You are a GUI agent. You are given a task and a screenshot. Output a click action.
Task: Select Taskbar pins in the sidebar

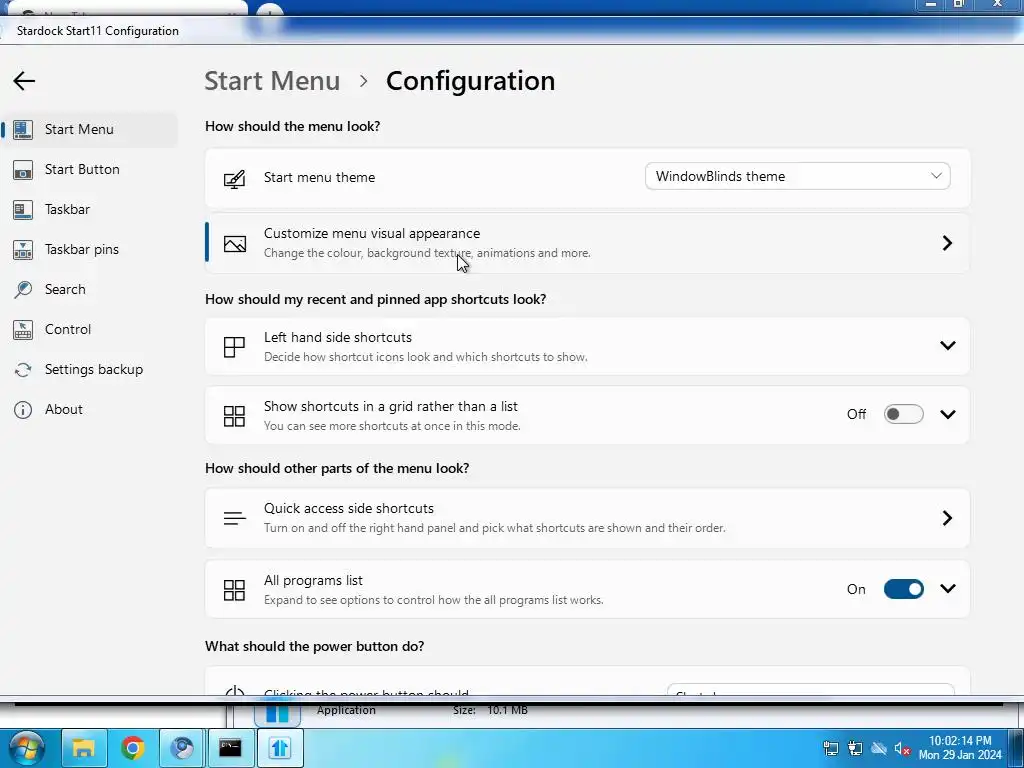90,249
